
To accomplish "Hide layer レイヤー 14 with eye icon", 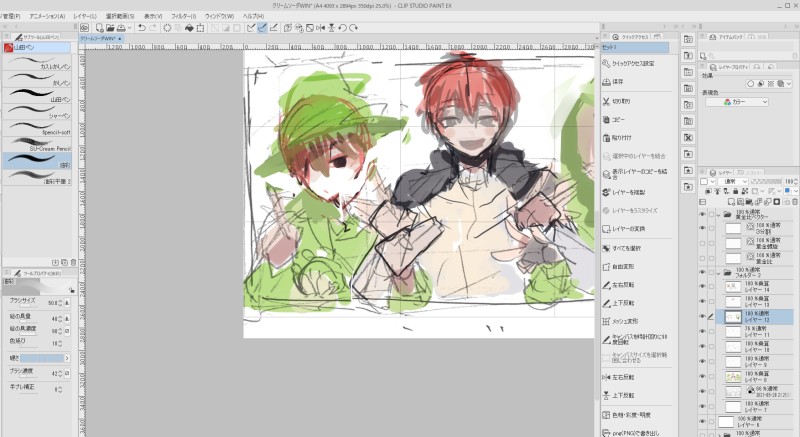I will pos(703,287).
